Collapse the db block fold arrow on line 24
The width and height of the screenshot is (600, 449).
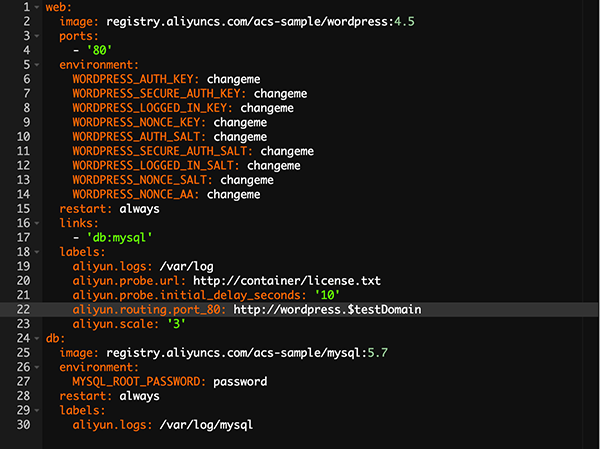pos(37,338)
